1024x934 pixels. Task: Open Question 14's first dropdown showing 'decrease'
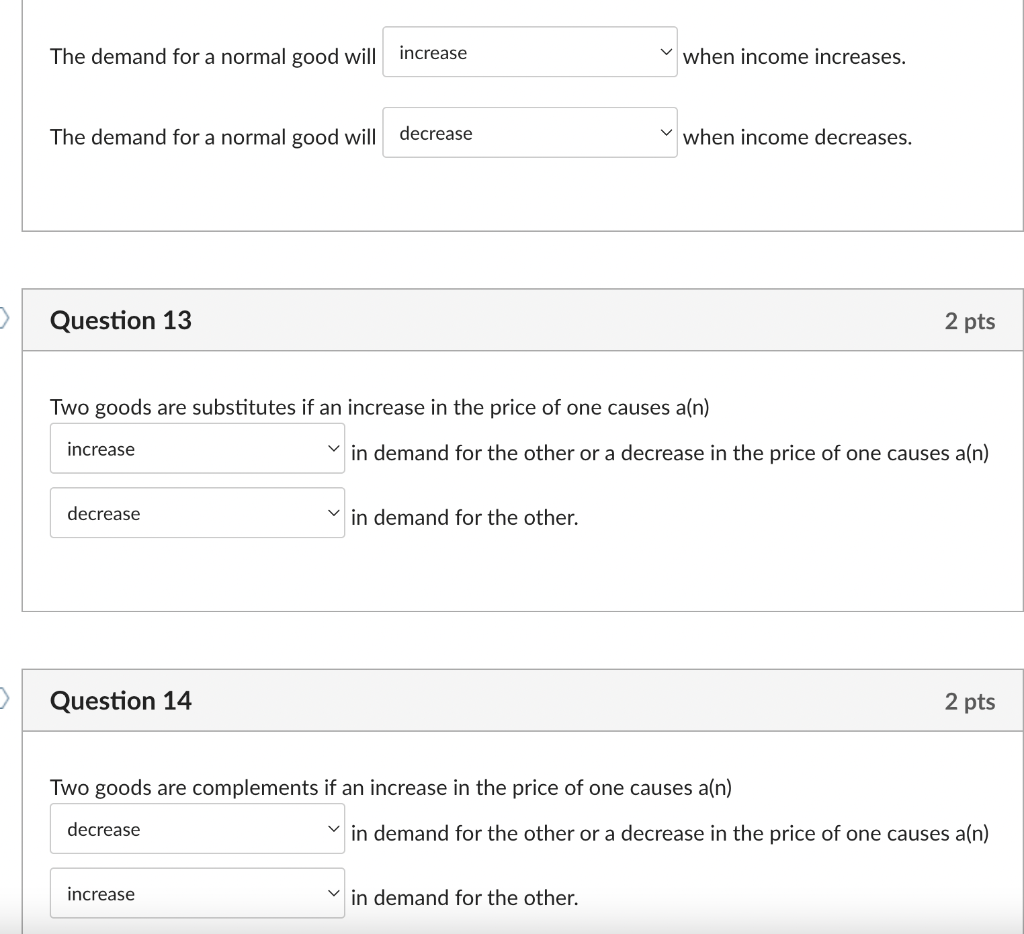click(197, 829)
